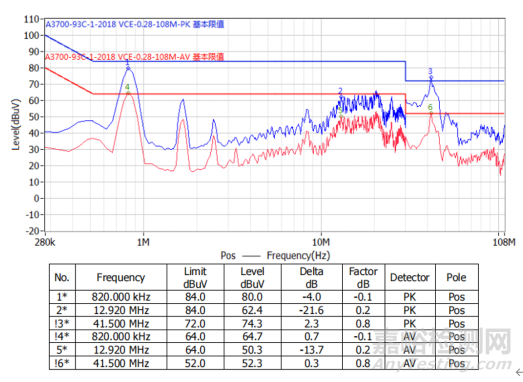Screen dimensions: 523x382
Task: Click the 62.4 level value
Action: point(252,310)
